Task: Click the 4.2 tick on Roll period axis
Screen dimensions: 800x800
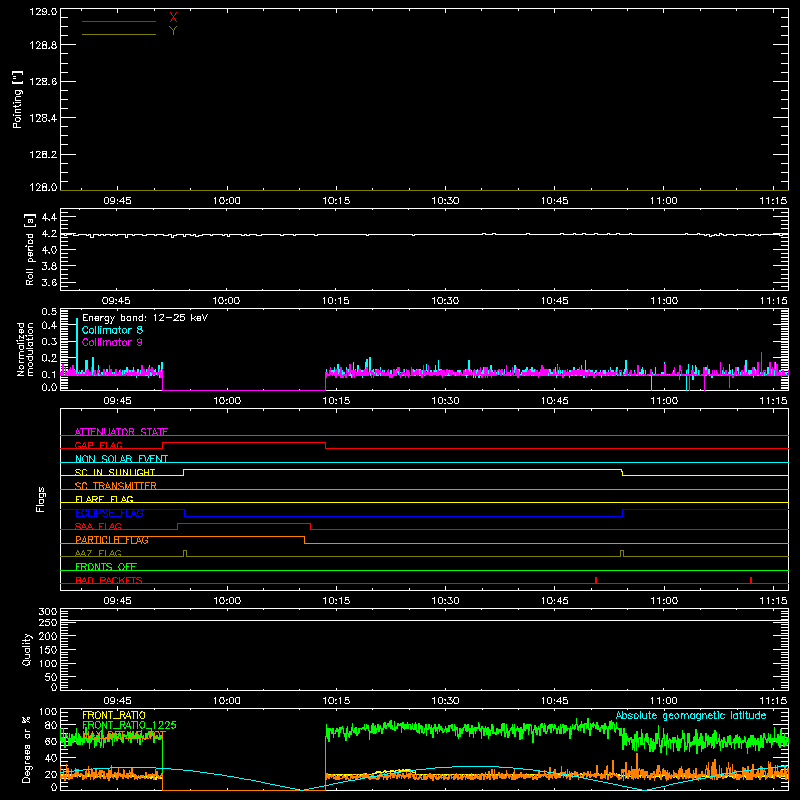Action: coord(49,234)
